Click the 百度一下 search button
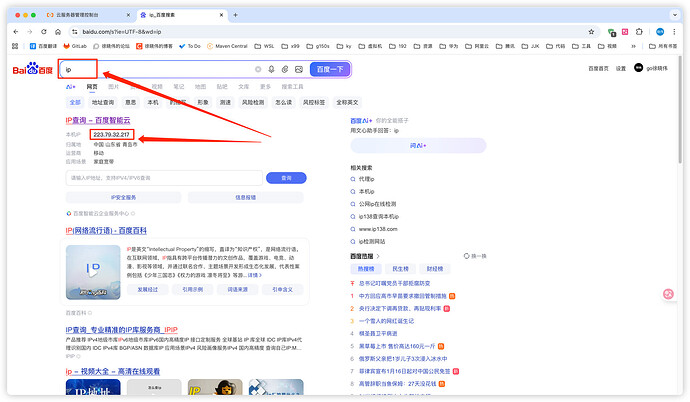Image resolution: width=690 pixels, height=402 pixels. (x=329, y=69)
